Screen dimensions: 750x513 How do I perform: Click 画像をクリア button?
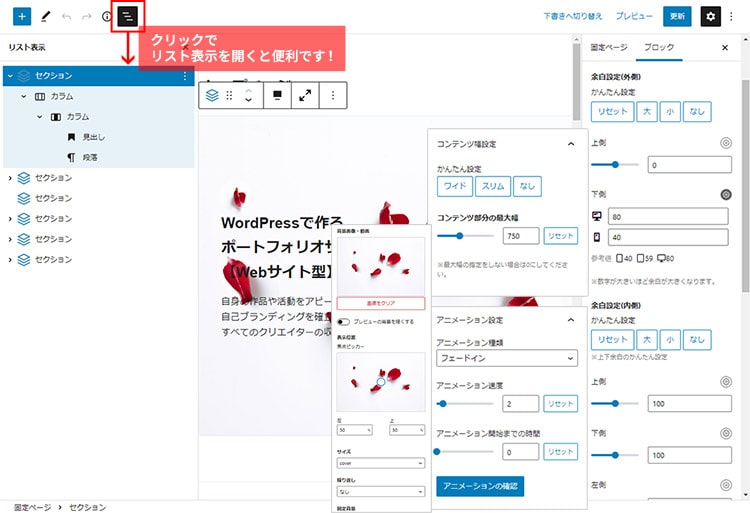point(381,303)
